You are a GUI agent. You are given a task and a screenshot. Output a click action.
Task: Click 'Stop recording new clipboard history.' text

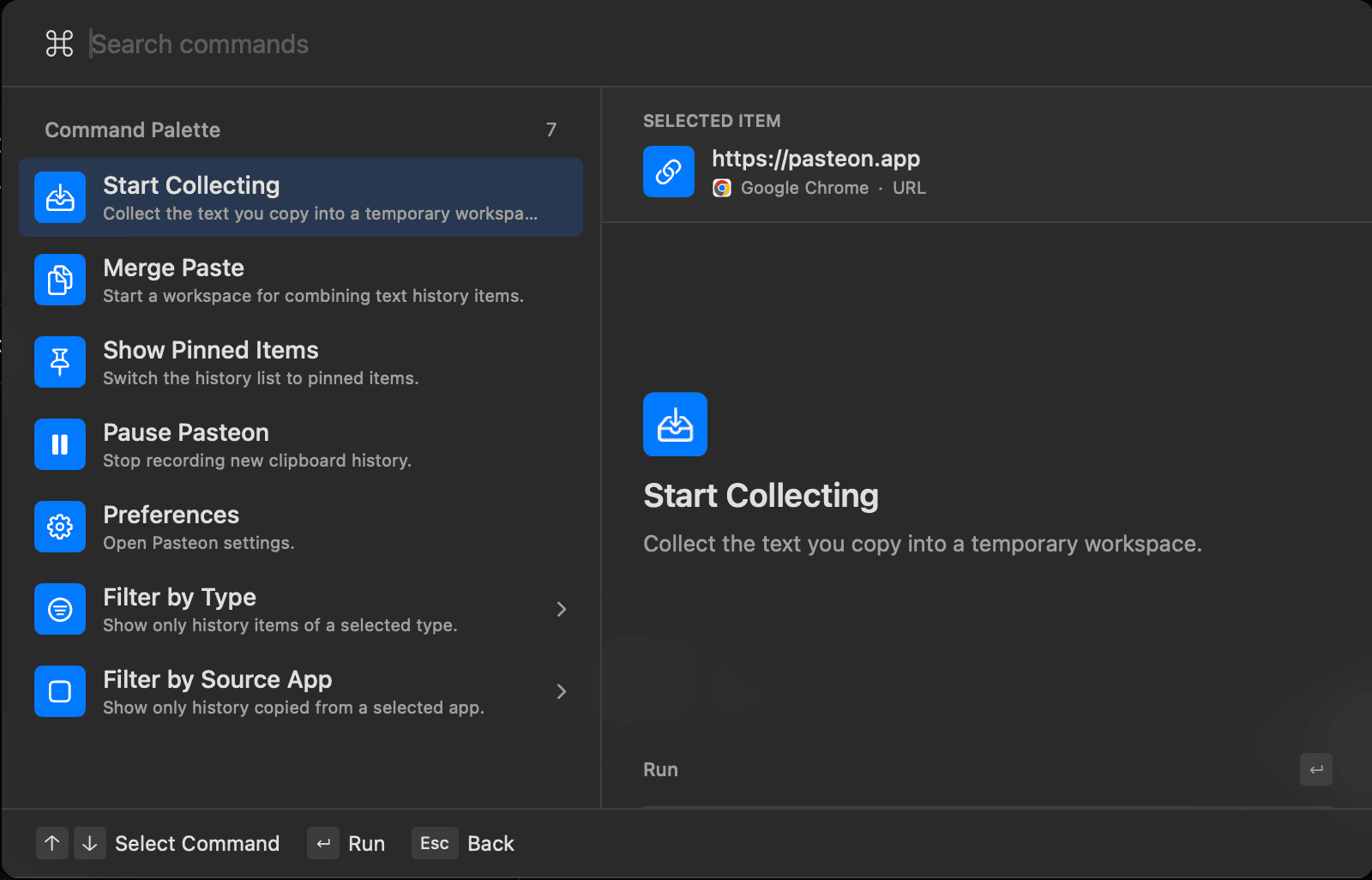[x=257, y=461]
